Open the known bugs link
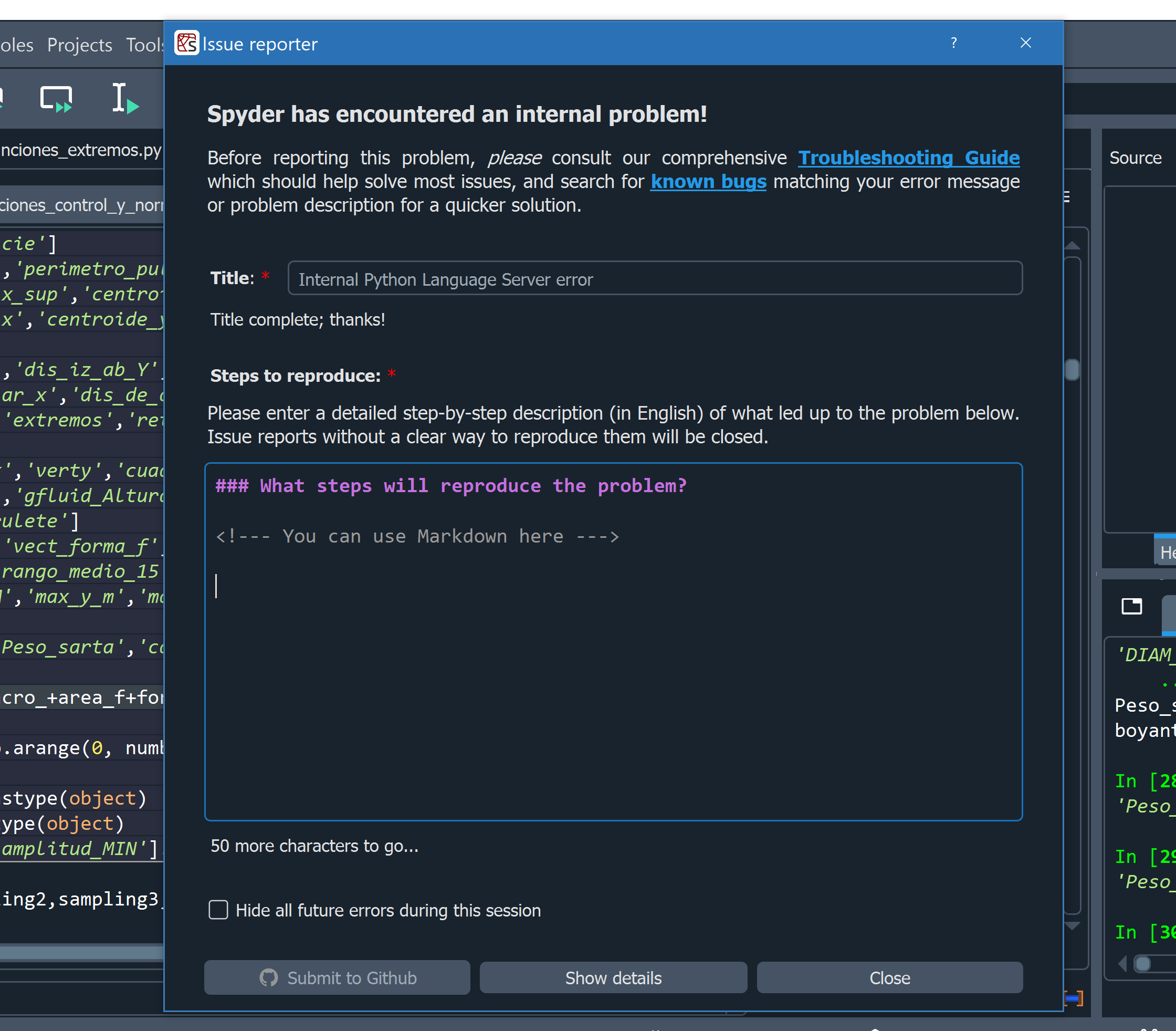The width and height of the screenshot is (1176, 1031). pyautogui.click(x=708, y=182)
